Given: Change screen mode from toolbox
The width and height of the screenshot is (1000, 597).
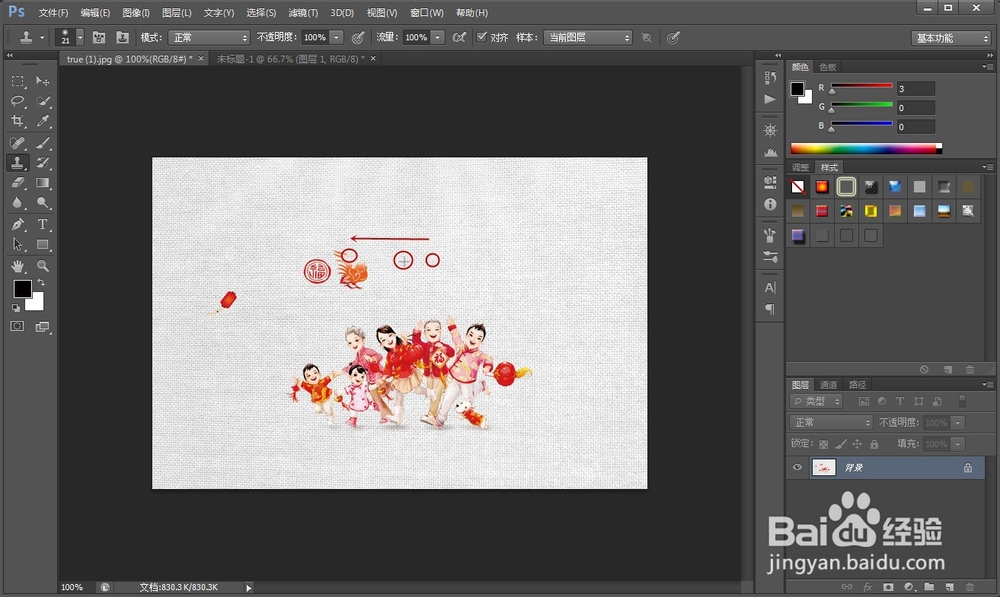Looking at the screenshot, I should [x=43, y=327].
